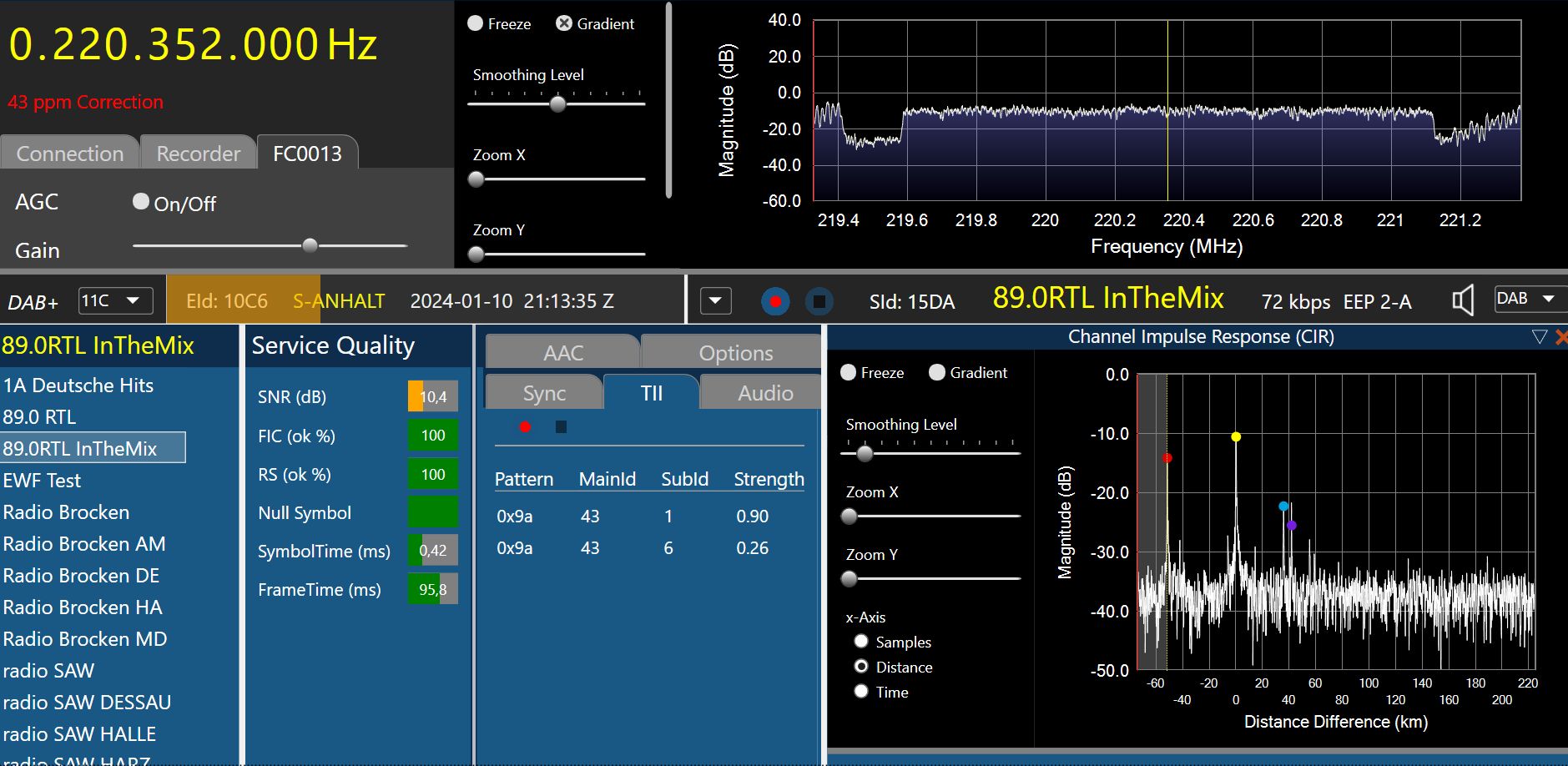
Task: Expand the dropdown arrow beside record button
Action: 716,300
